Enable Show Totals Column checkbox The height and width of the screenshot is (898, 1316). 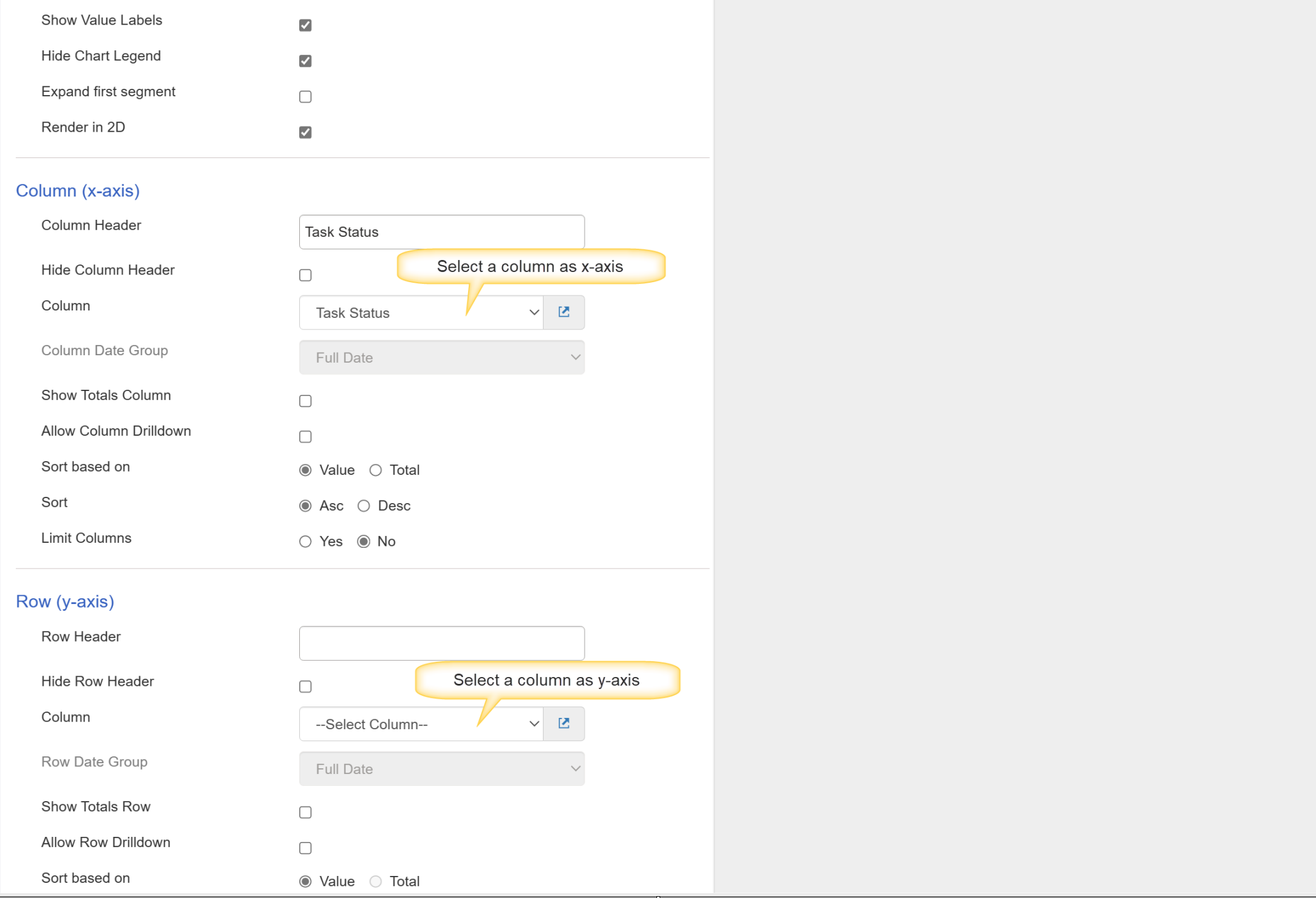tap(306, 401)
